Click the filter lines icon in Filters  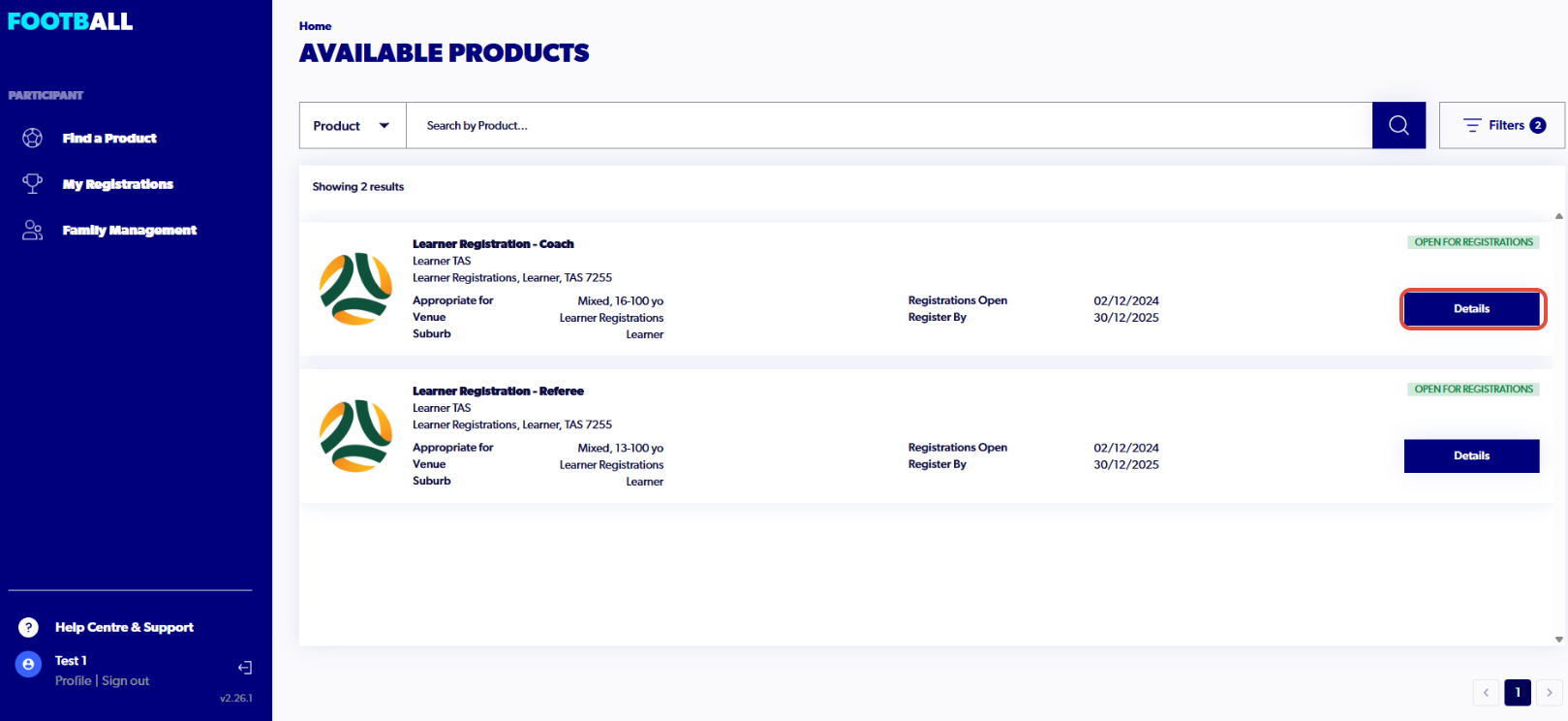point(1472,125)
